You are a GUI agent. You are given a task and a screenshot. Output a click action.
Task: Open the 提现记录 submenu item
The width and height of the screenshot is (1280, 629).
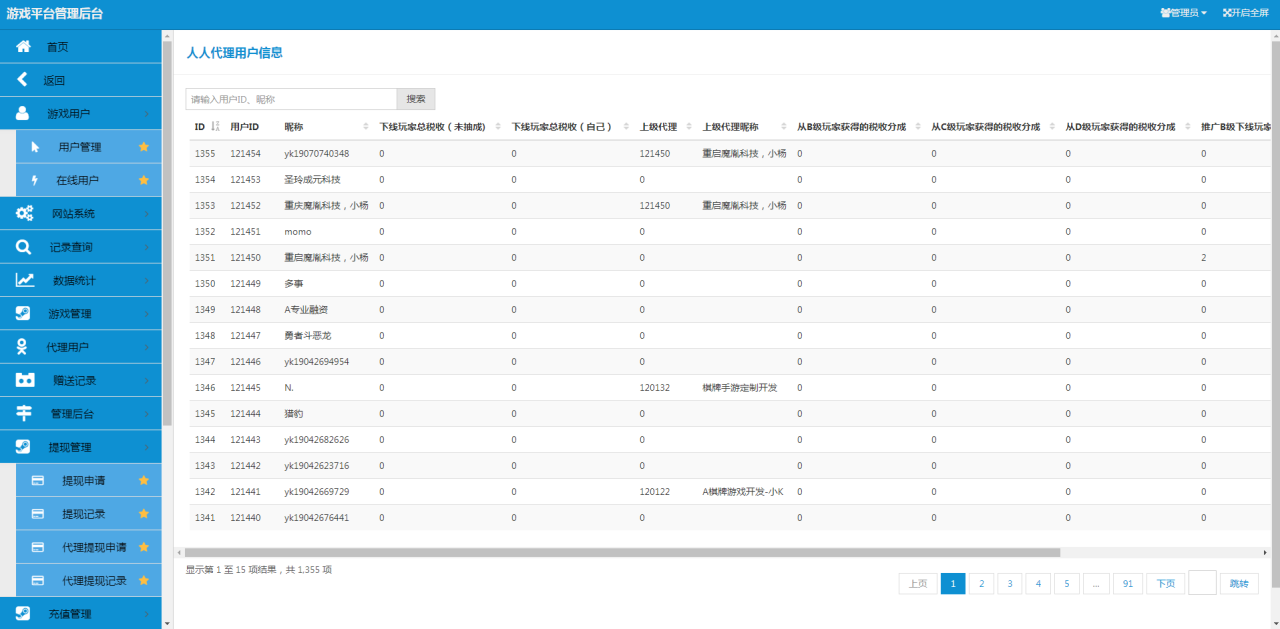83,514
